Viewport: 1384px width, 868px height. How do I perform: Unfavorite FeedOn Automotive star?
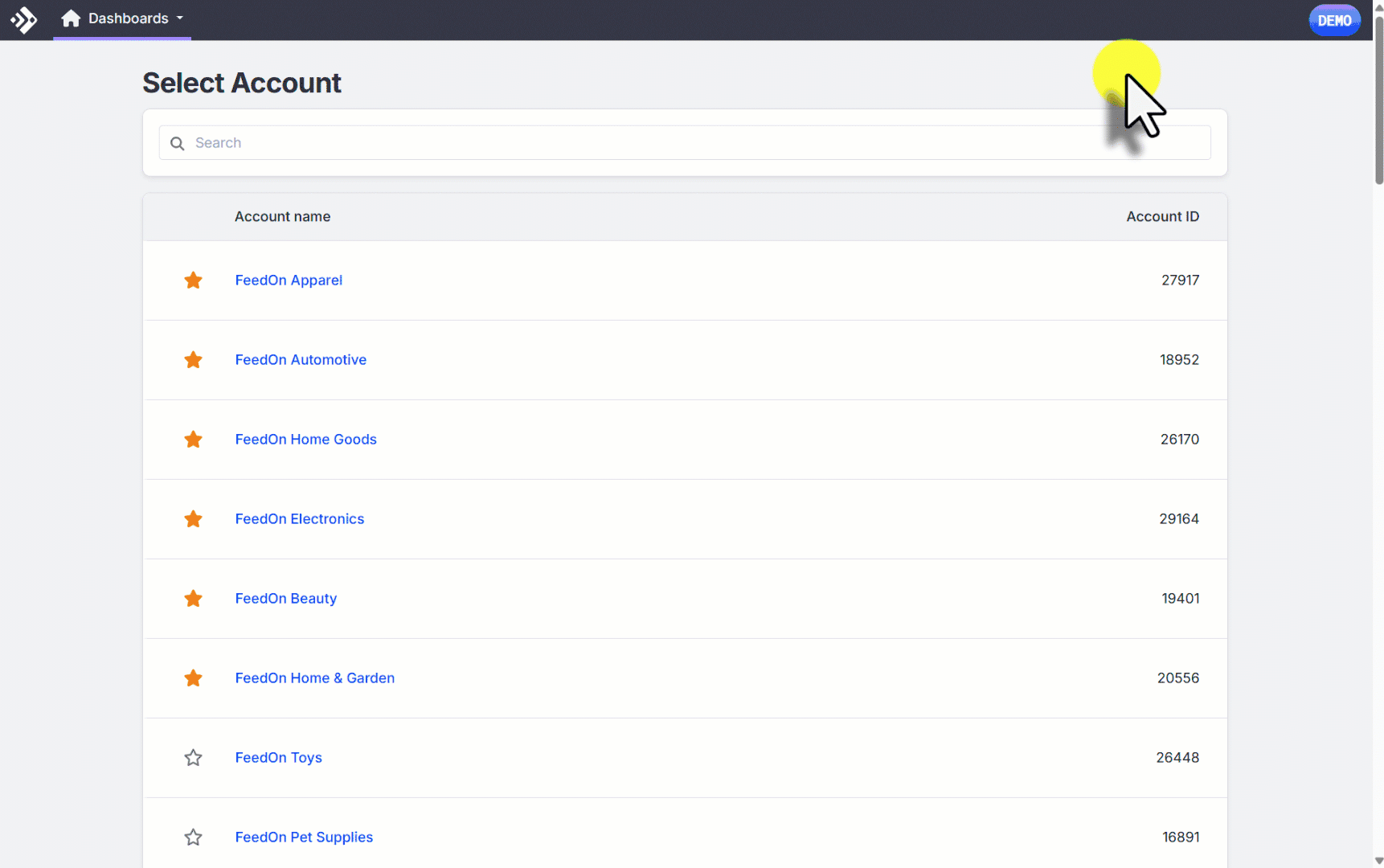pyautogui.click(x=193, y=359)
